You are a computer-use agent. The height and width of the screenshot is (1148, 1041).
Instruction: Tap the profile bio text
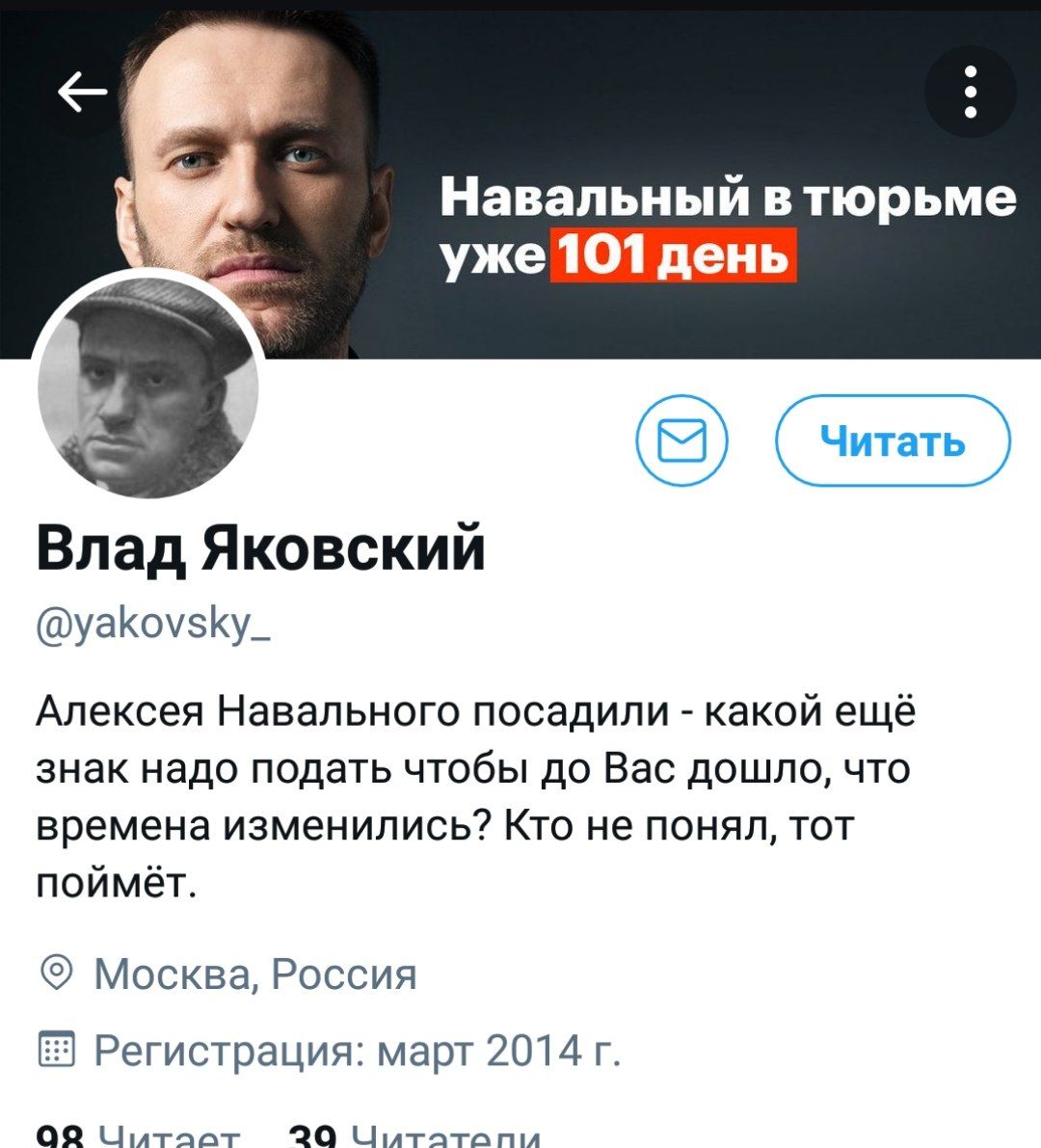pos(476,796)
